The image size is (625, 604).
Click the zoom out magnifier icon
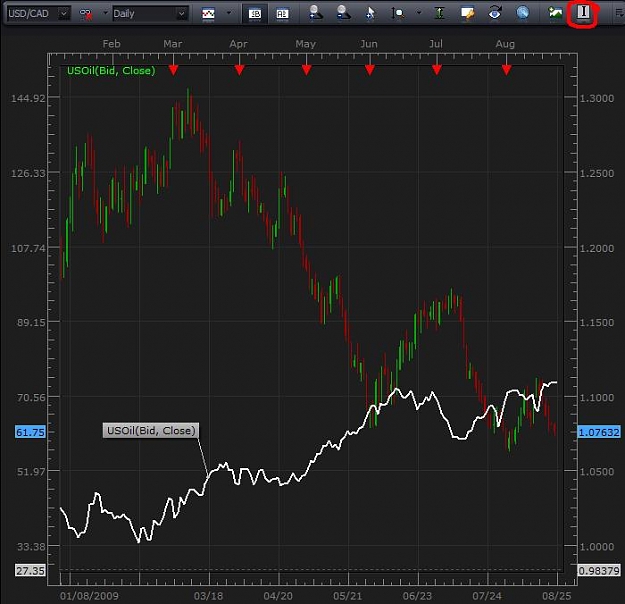[343, 13]
